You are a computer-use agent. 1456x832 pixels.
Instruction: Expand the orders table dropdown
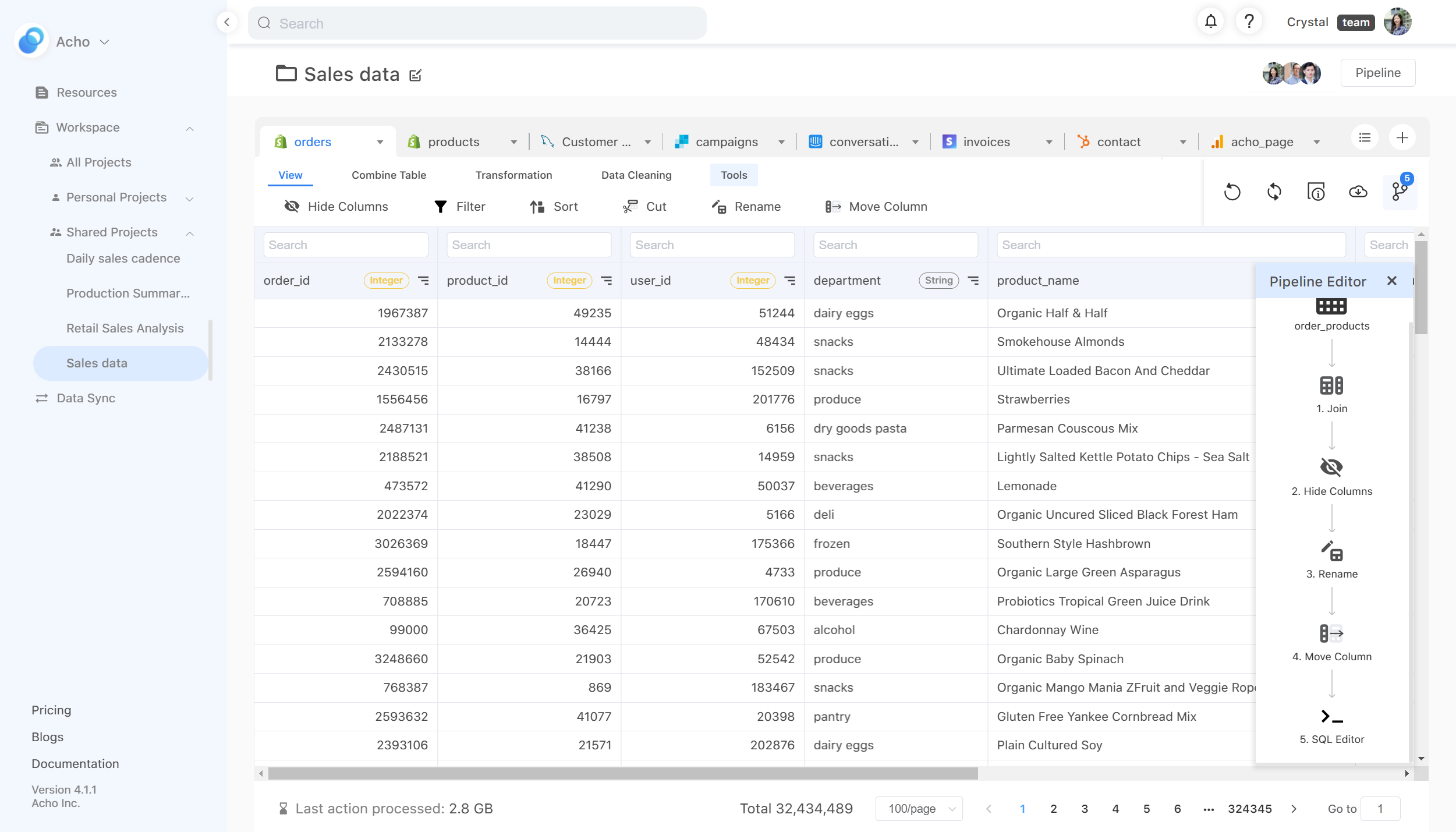click(x=379, y=141)
